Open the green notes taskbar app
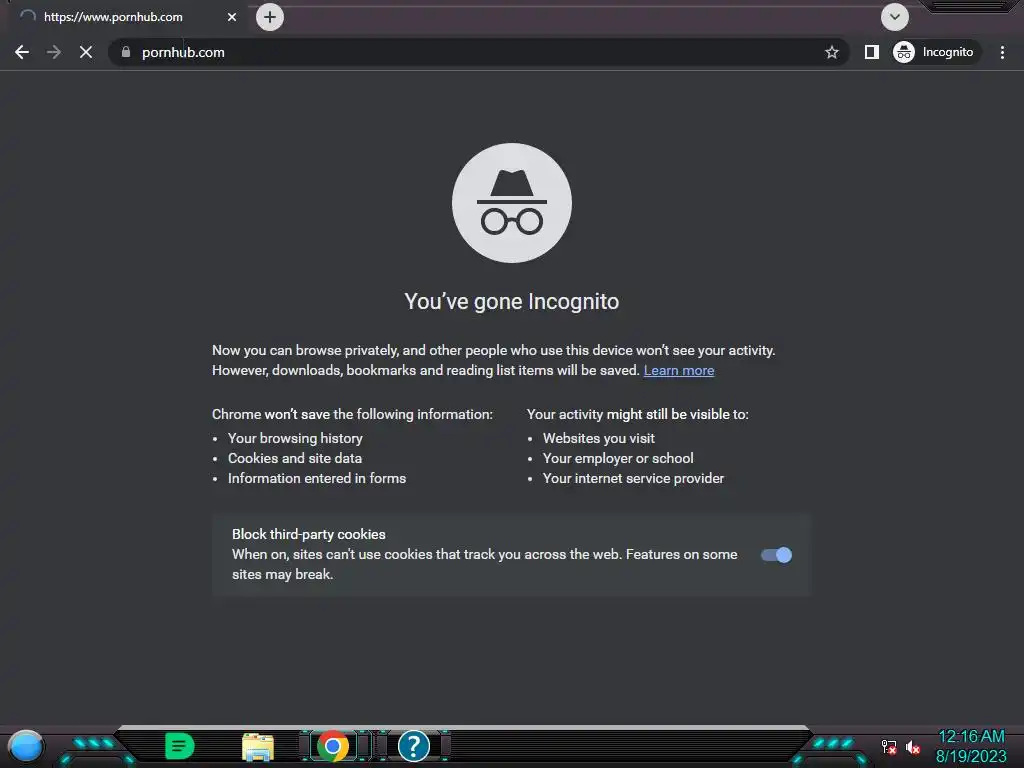This screenshot has width=1024, height=768. coord(180,746)
